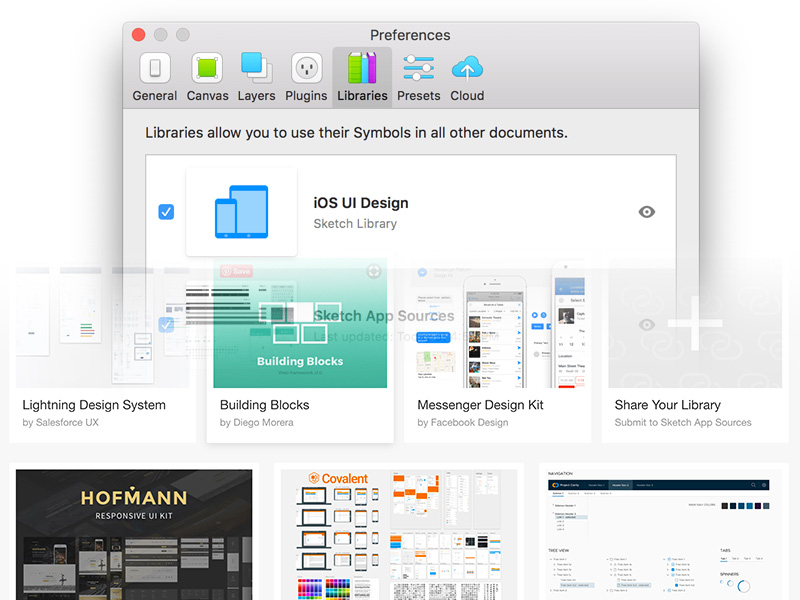Click the Sketch App Sources eye icon

click(646, 324)
